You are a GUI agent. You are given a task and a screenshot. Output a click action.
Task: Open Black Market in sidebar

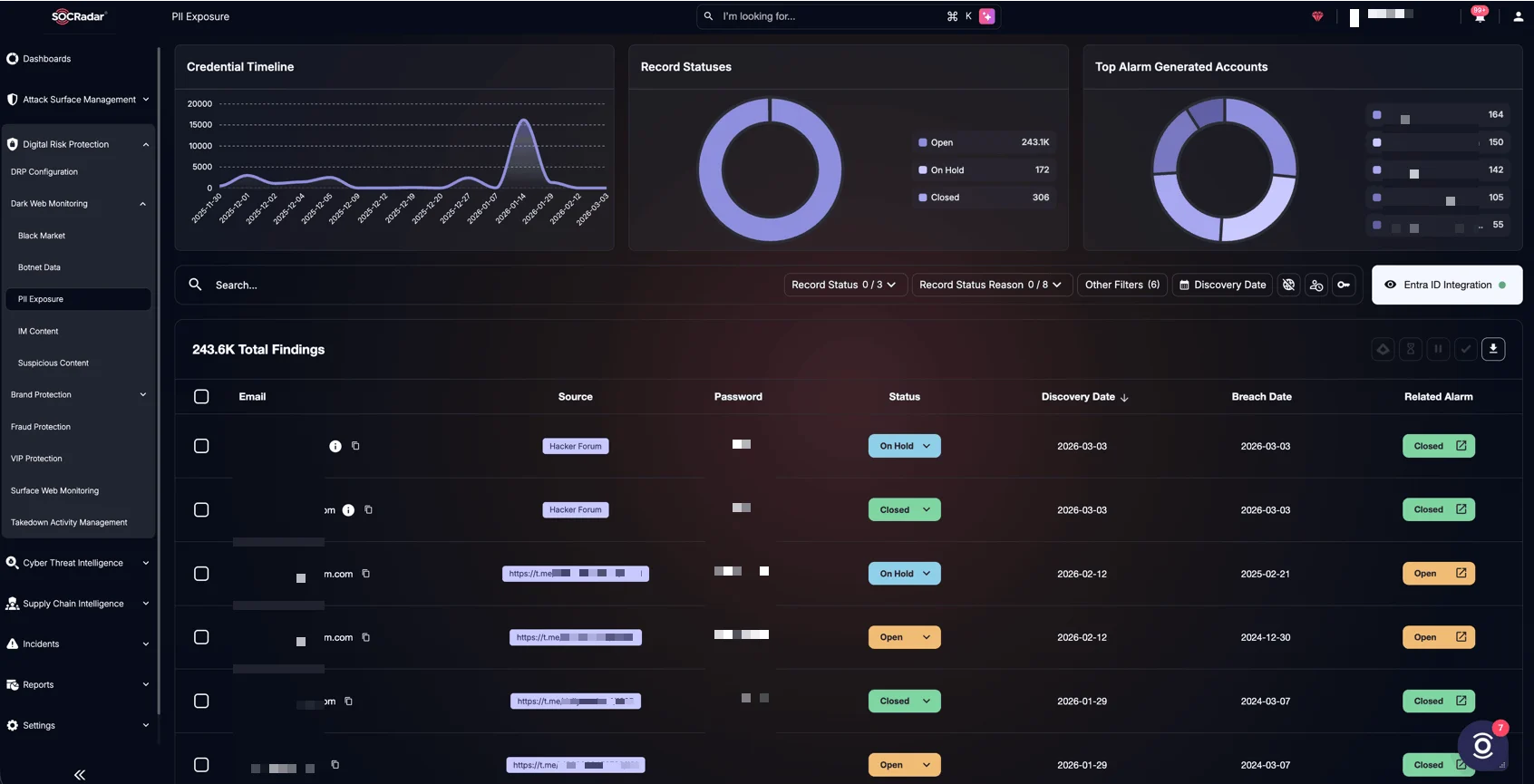[x=42, y=236]
